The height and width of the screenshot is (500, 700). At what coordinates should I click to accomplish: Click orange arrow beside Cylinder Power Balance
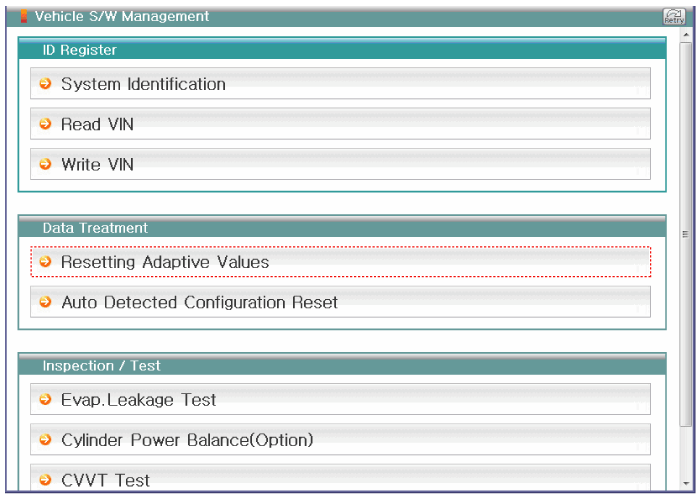tap(45, 440)
